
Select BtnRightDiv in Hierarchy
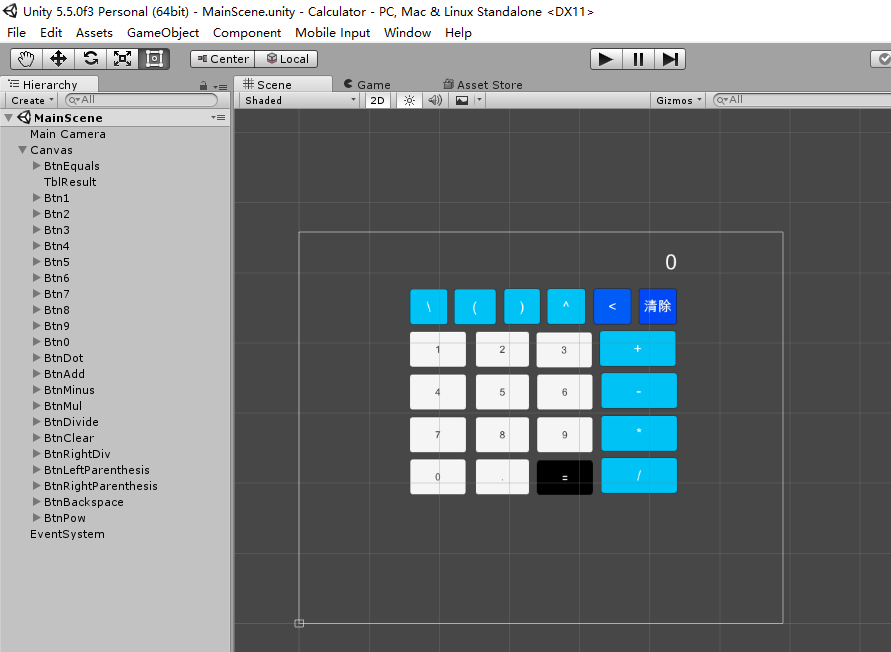[x=77, y=454]
